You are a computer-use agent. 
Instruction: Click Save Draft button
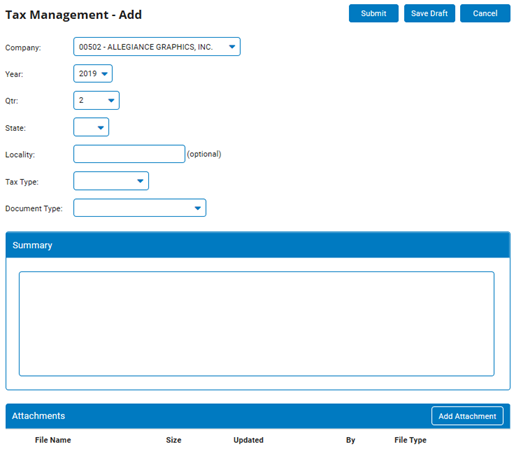click(x=429, y=13)
